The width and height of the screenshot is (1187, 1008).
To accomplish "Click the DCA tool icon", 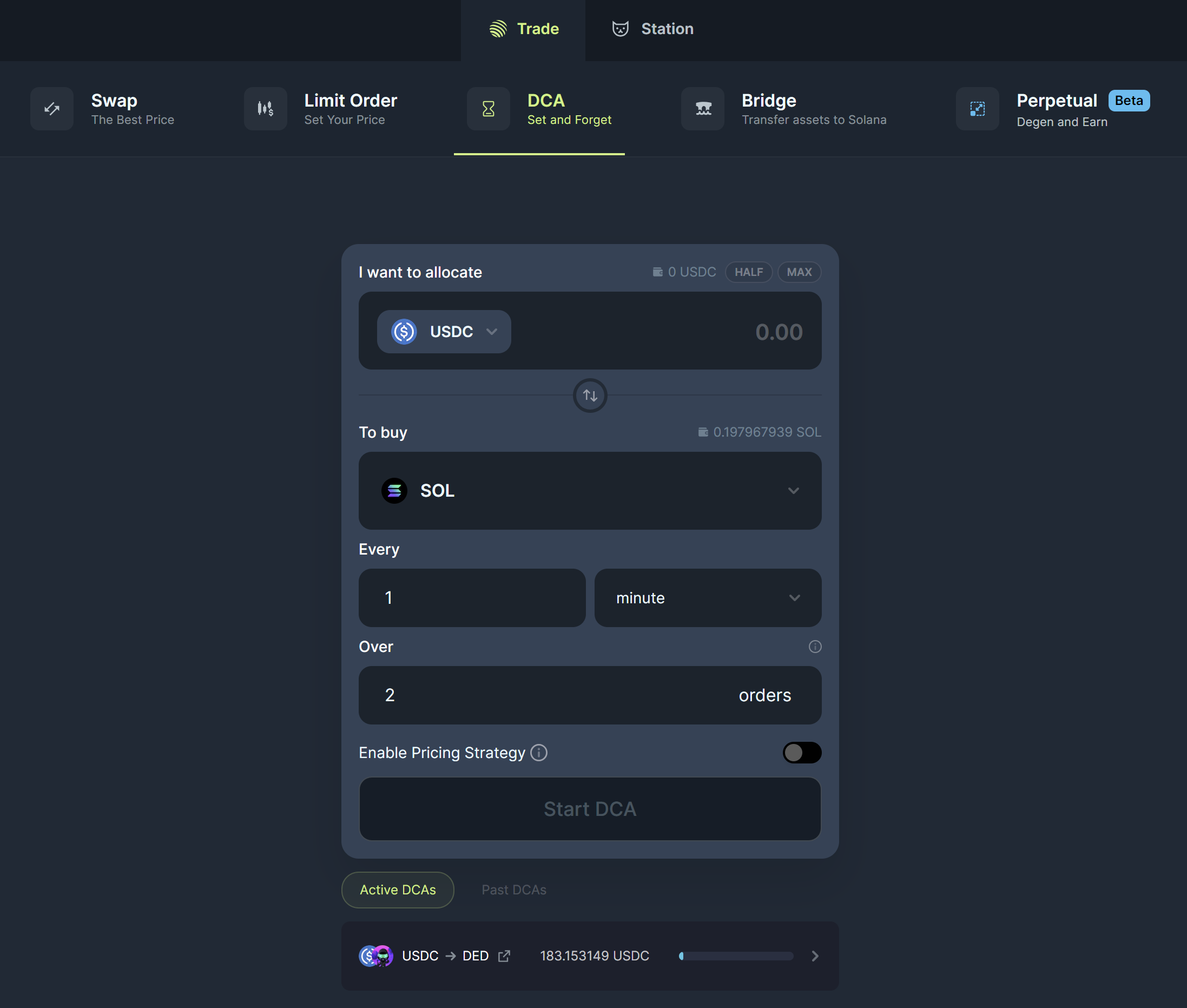I will click(487, 109).
